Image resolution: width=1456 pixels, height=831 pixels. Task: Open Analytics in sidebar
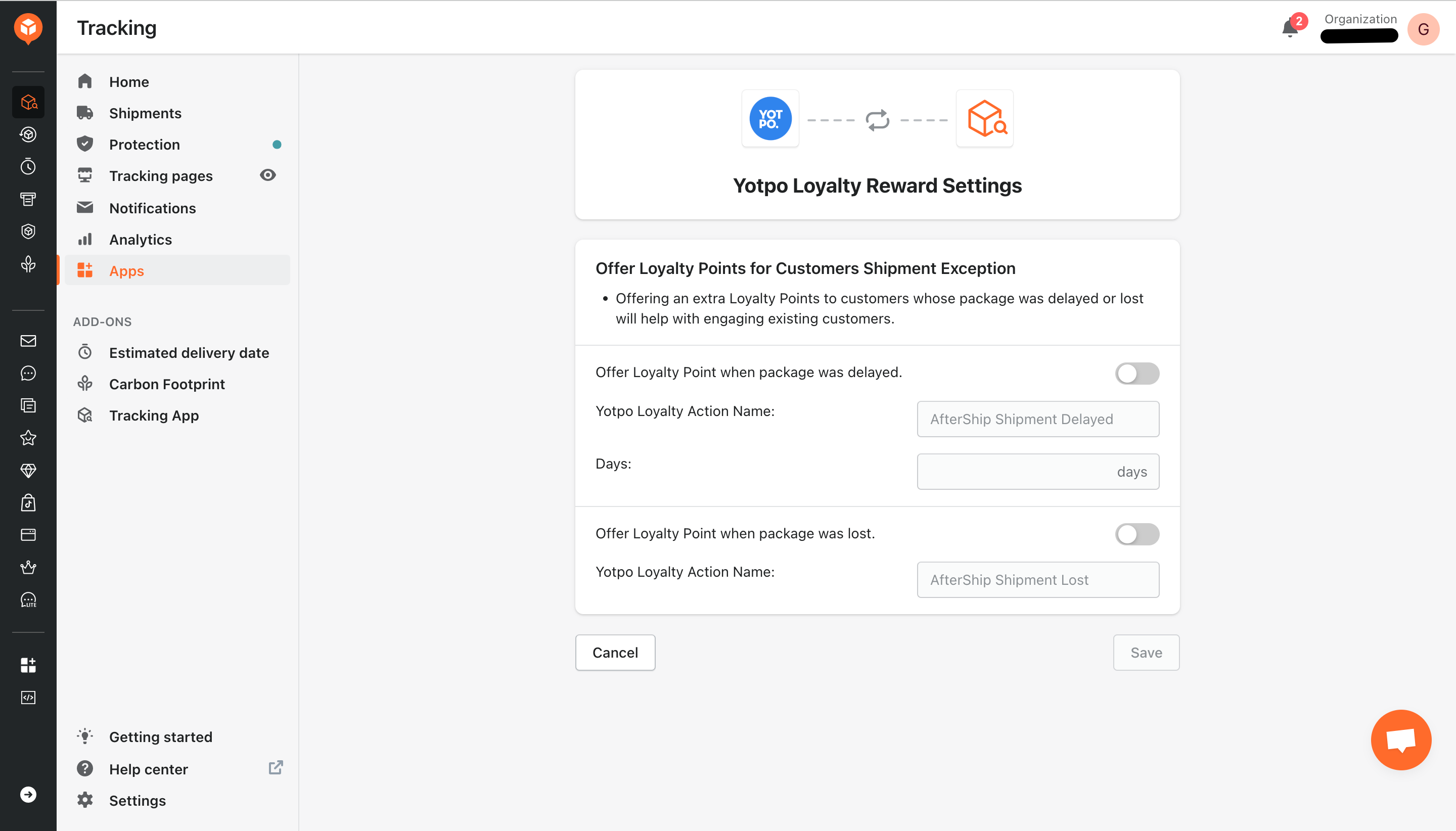[x=177, y=240]
